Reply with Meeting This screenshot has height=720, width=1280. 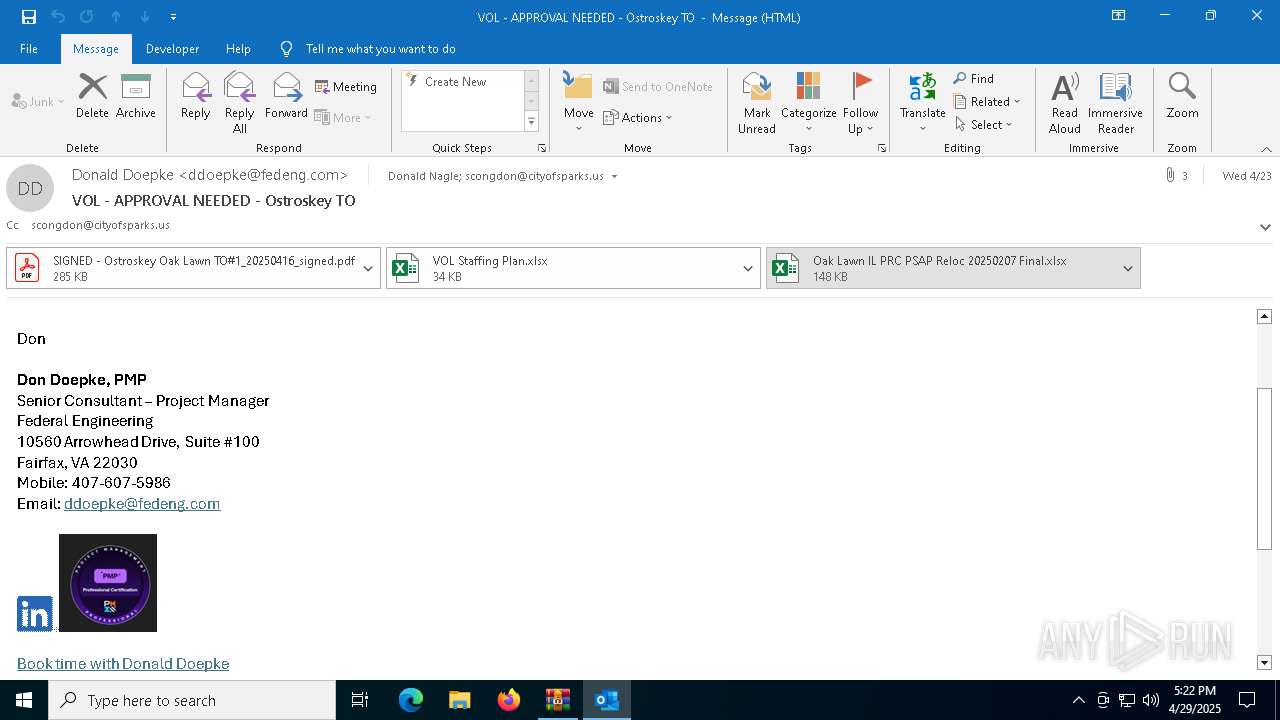pos(346,87)
